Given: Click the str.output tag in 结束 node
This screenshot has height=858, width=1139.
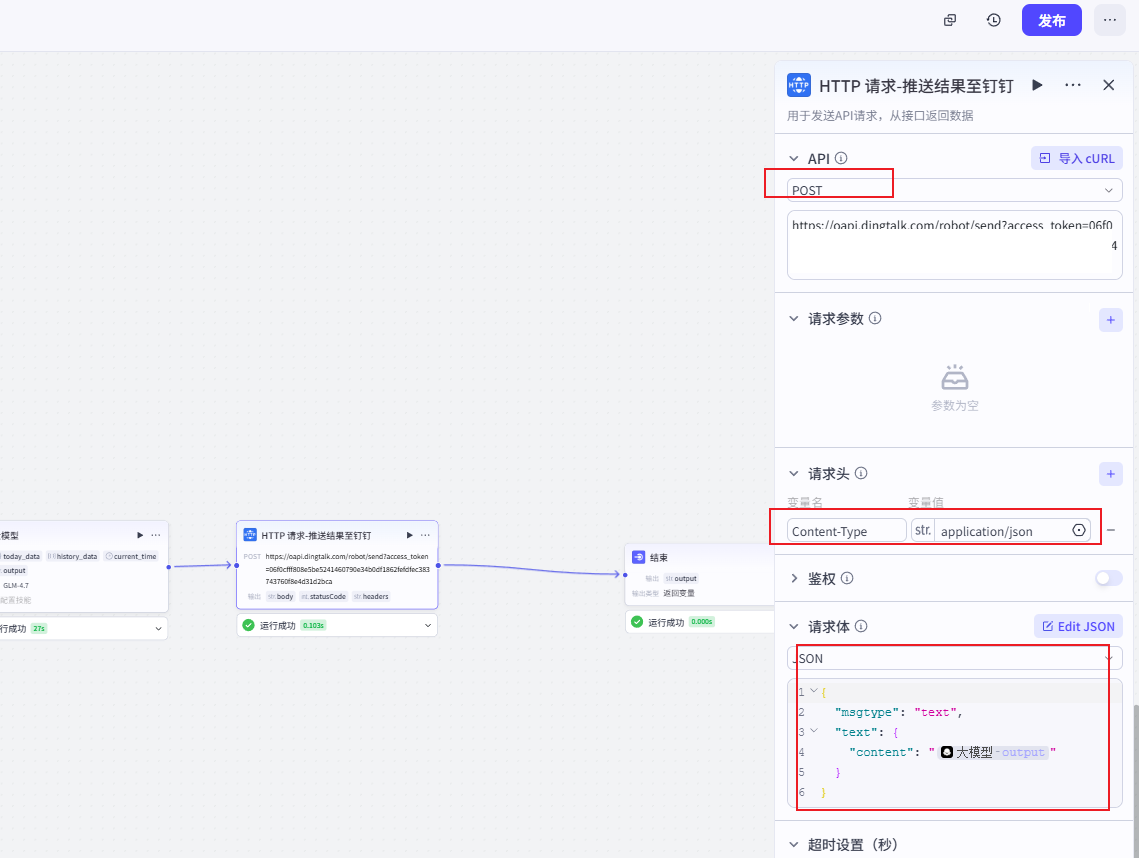Looking at the screenshot, I should coord(681,578).
